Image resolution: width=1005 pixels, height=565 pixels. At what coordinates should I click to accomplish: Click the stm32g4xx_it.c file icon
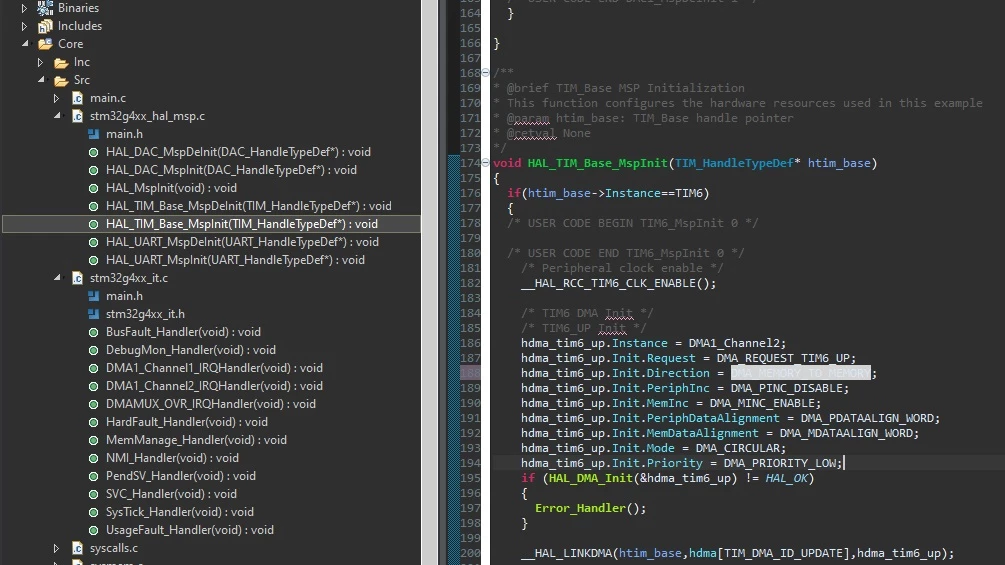click(x=77, y=278)
